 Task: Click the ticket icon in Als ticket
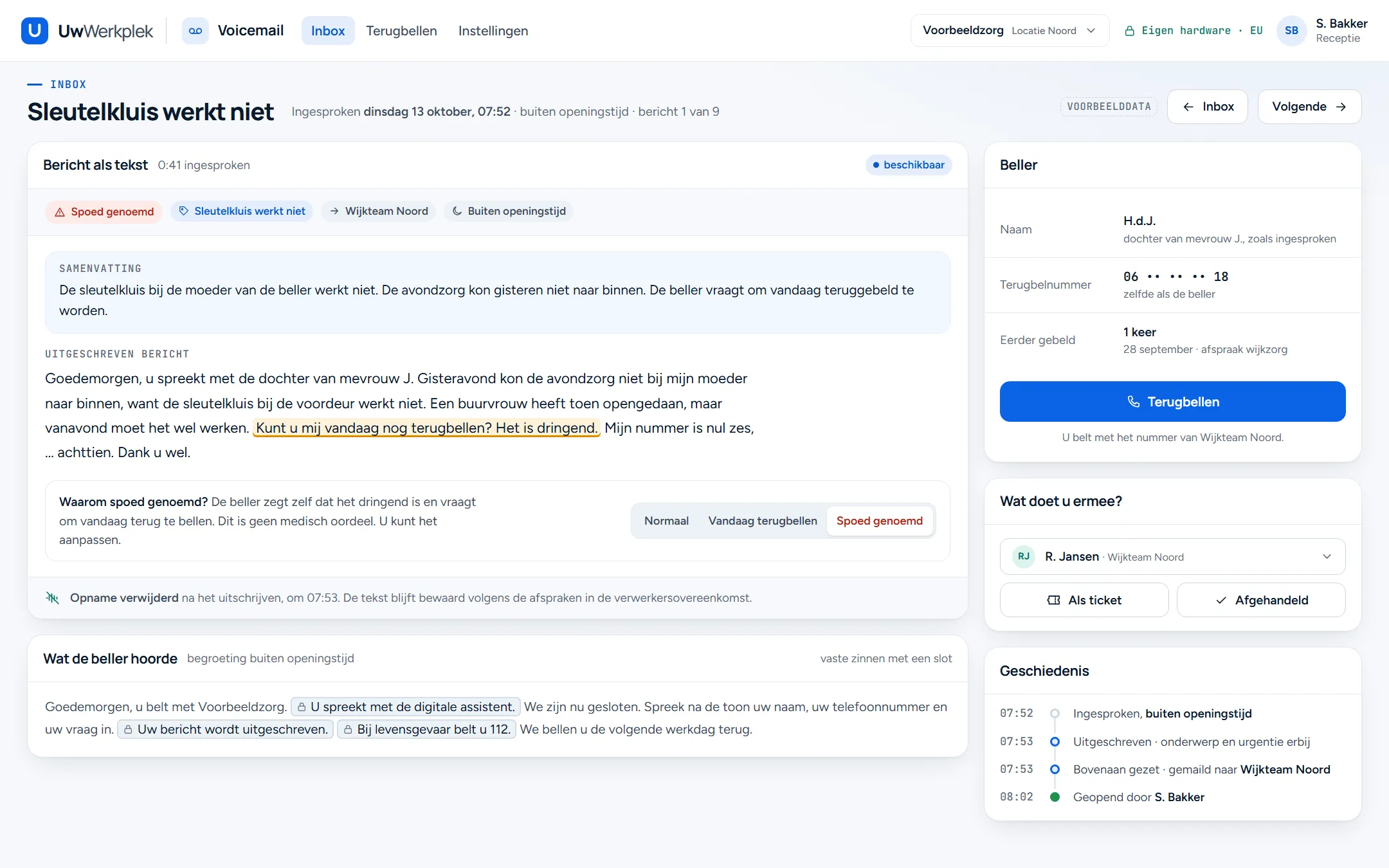[1053, 600]
